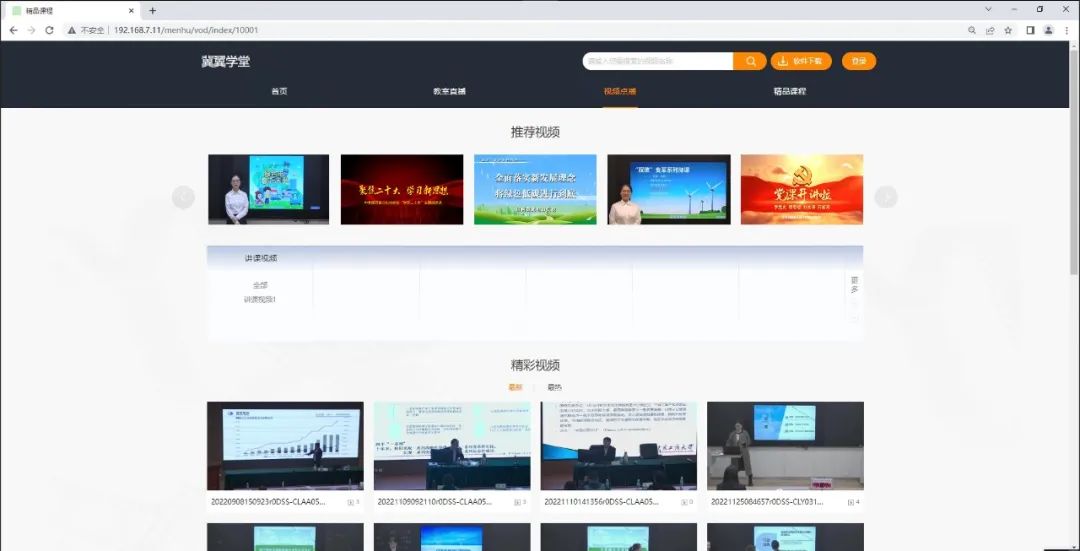Image resolution: width=1080 pixels, height=551 pixels.
Task: Switch to the 教室直播 tab
Action: (449, 91)
